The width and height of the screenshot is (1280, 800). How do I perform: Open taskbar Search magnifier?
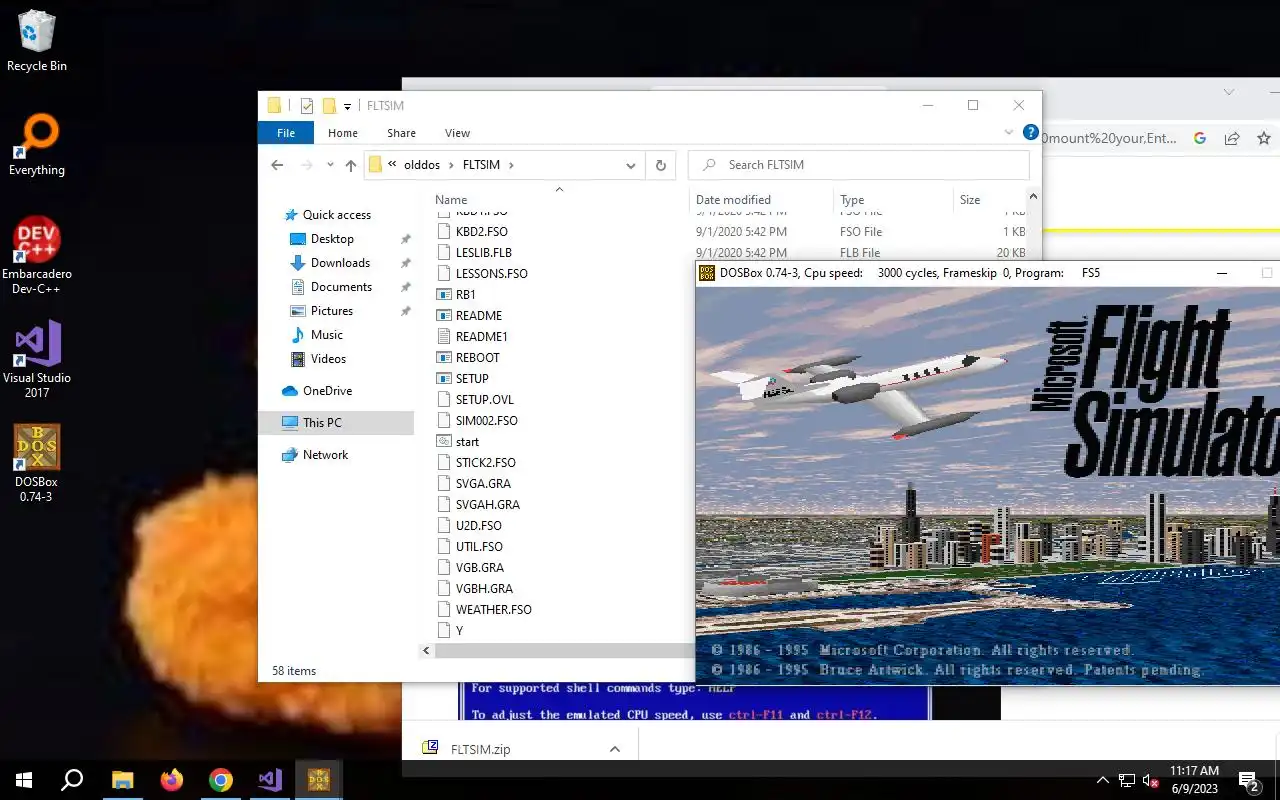point(72,780)
